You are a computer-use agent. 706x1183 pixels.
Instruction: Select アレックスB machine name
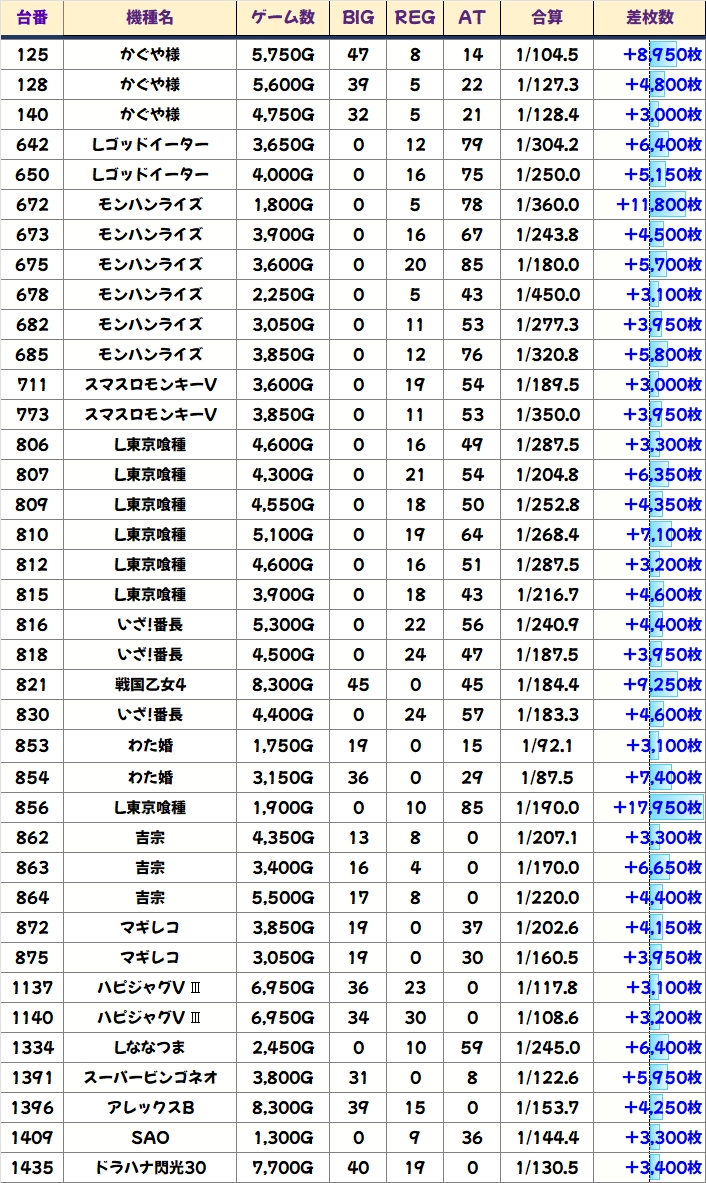(150, 1108)
